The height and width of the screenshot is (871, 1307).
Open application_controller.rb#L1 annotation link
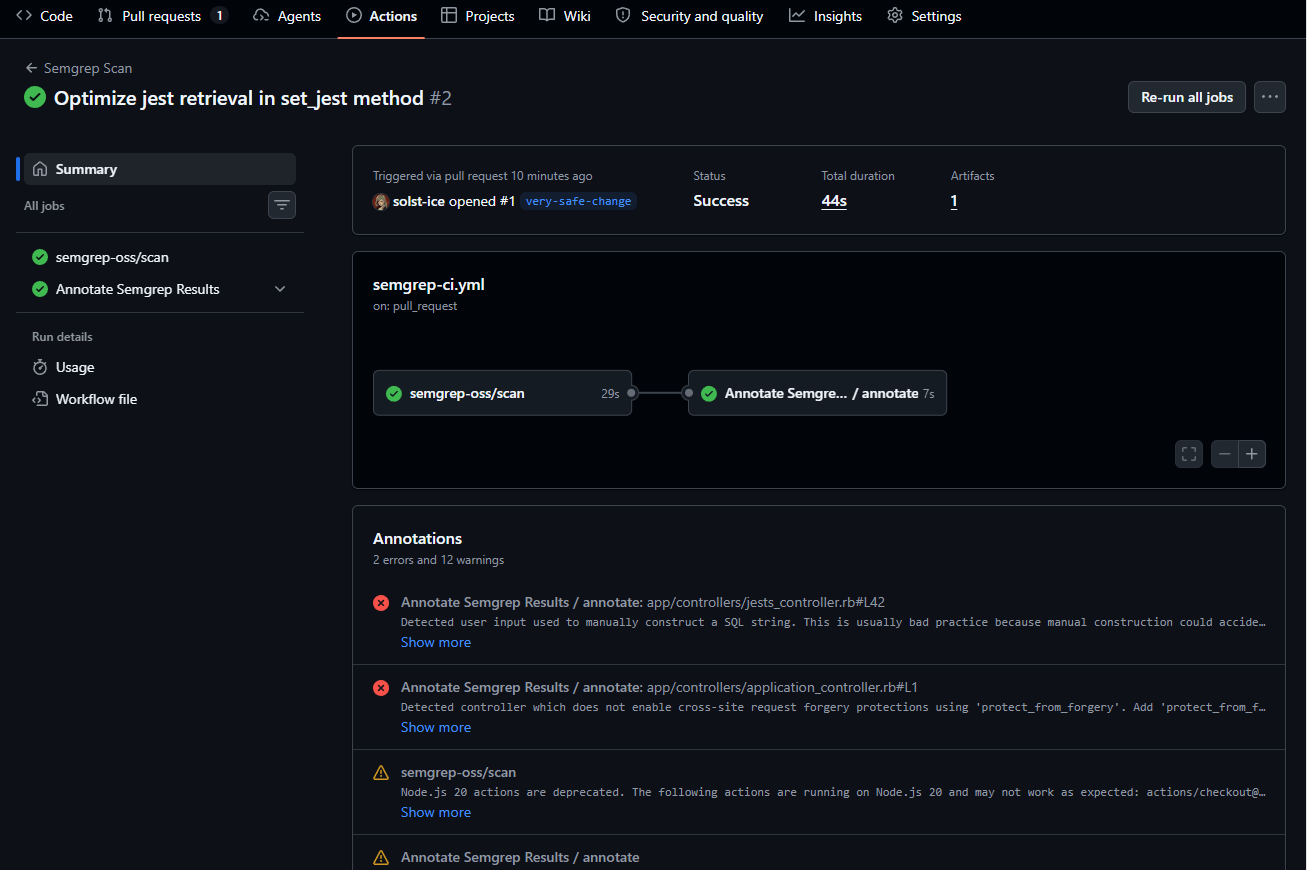tap(782, 687)
